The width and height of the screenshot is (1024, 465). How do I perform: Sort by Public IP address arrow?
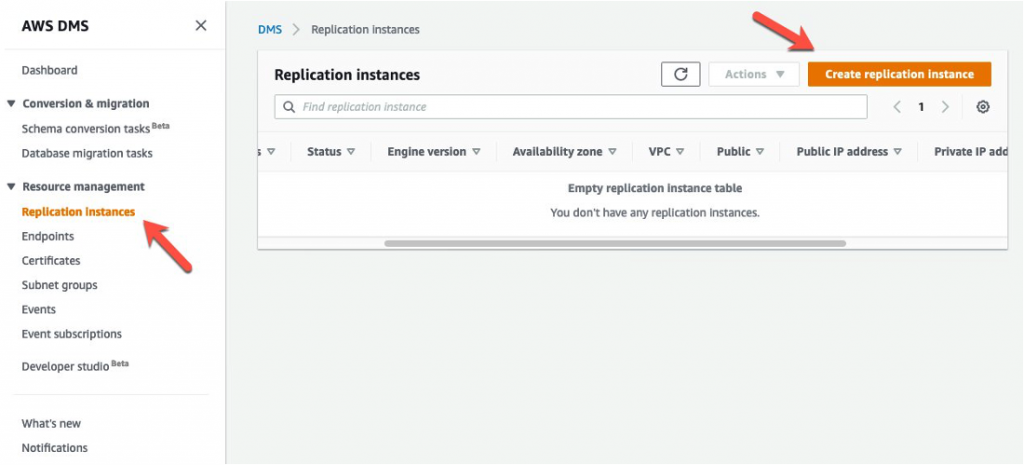897,152
